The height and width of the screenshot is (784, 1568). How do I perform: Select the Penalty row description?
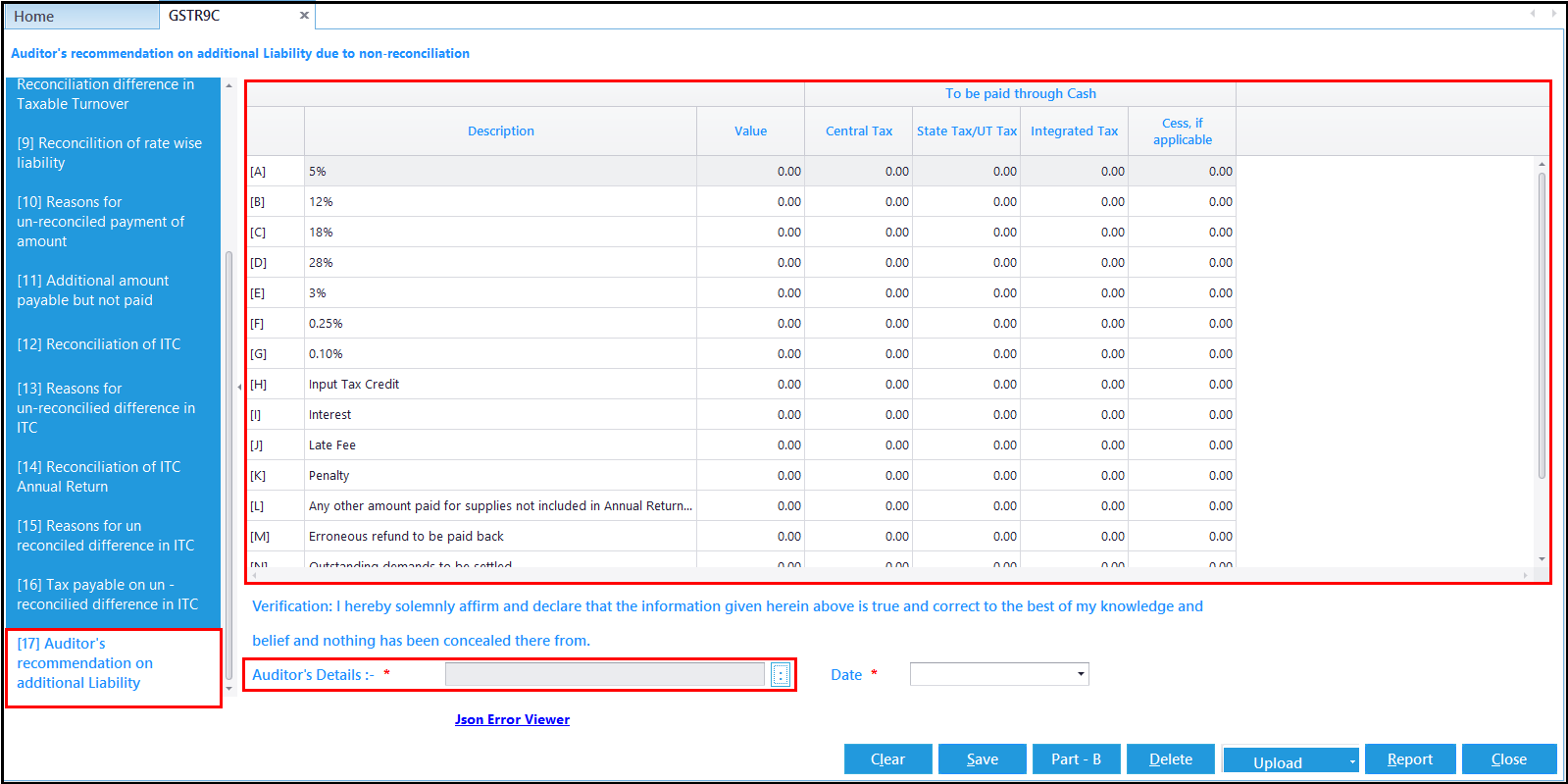pos(501,476)
